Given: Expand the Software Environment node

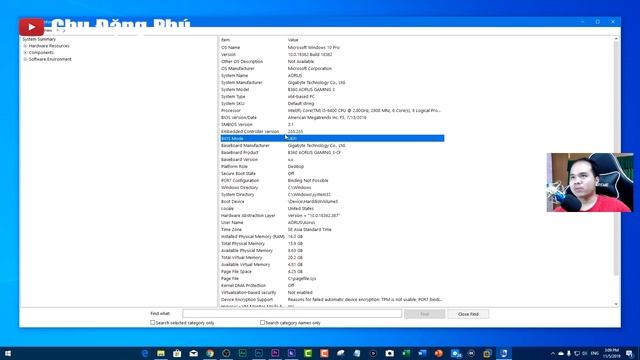Looking at the screenshot, I should [25, 59].
